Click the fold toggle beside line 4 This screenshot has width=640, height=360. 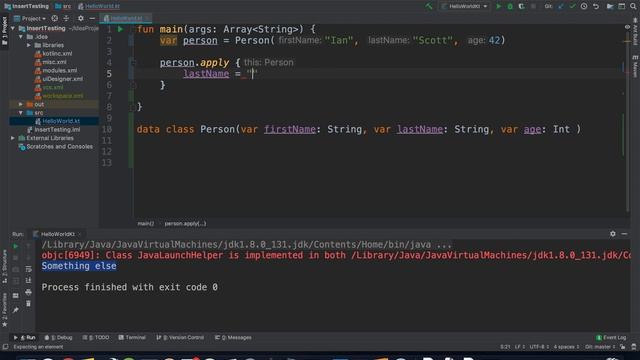pyautogui.click(x=133, y=62)
